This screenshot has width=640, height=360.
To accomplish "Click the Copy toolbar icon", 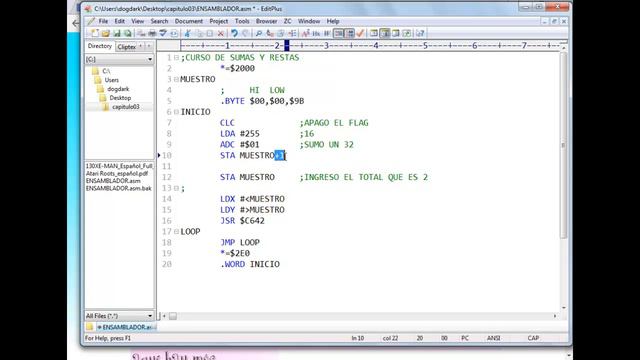I will [x=200, y=33].
